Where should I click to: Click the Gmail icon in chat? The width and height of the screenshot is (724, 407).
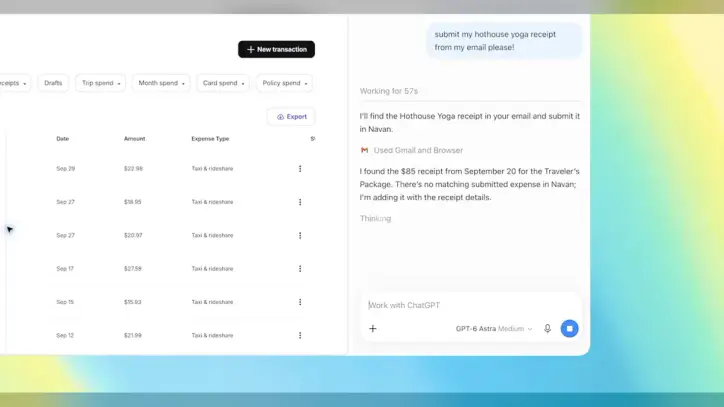pos(364,150)
